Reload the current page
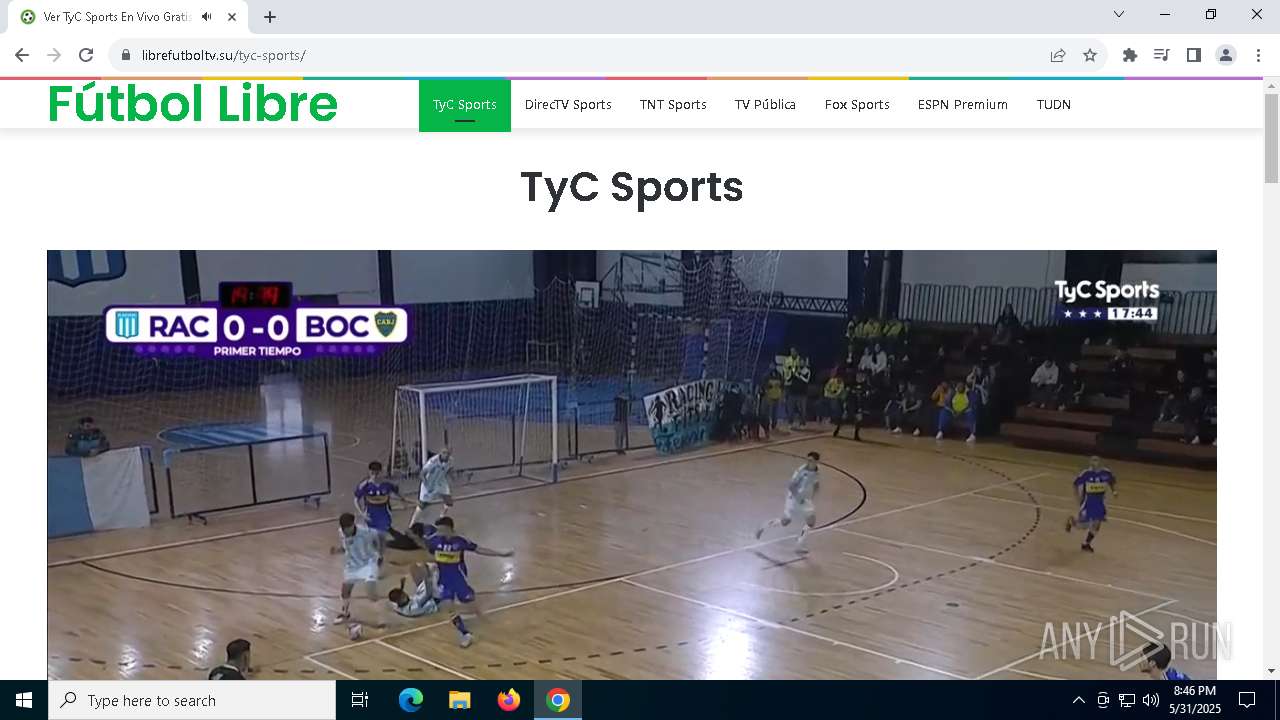Image resolution: width=1280 pixels, height=720 pixels. (x=86, y=55)
